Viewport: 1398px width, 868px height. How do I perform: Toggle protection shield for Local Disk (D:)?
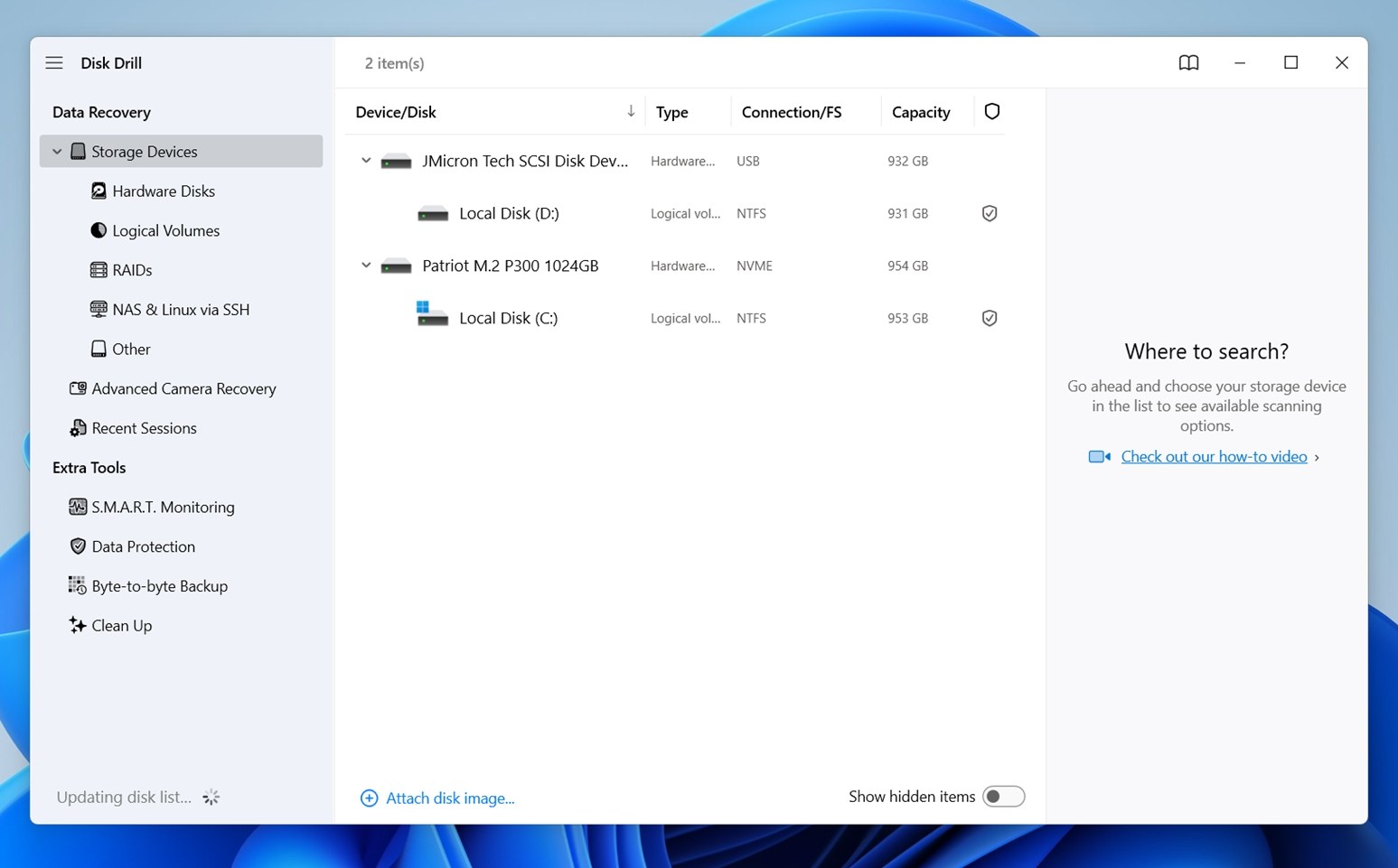coord(990,214)
